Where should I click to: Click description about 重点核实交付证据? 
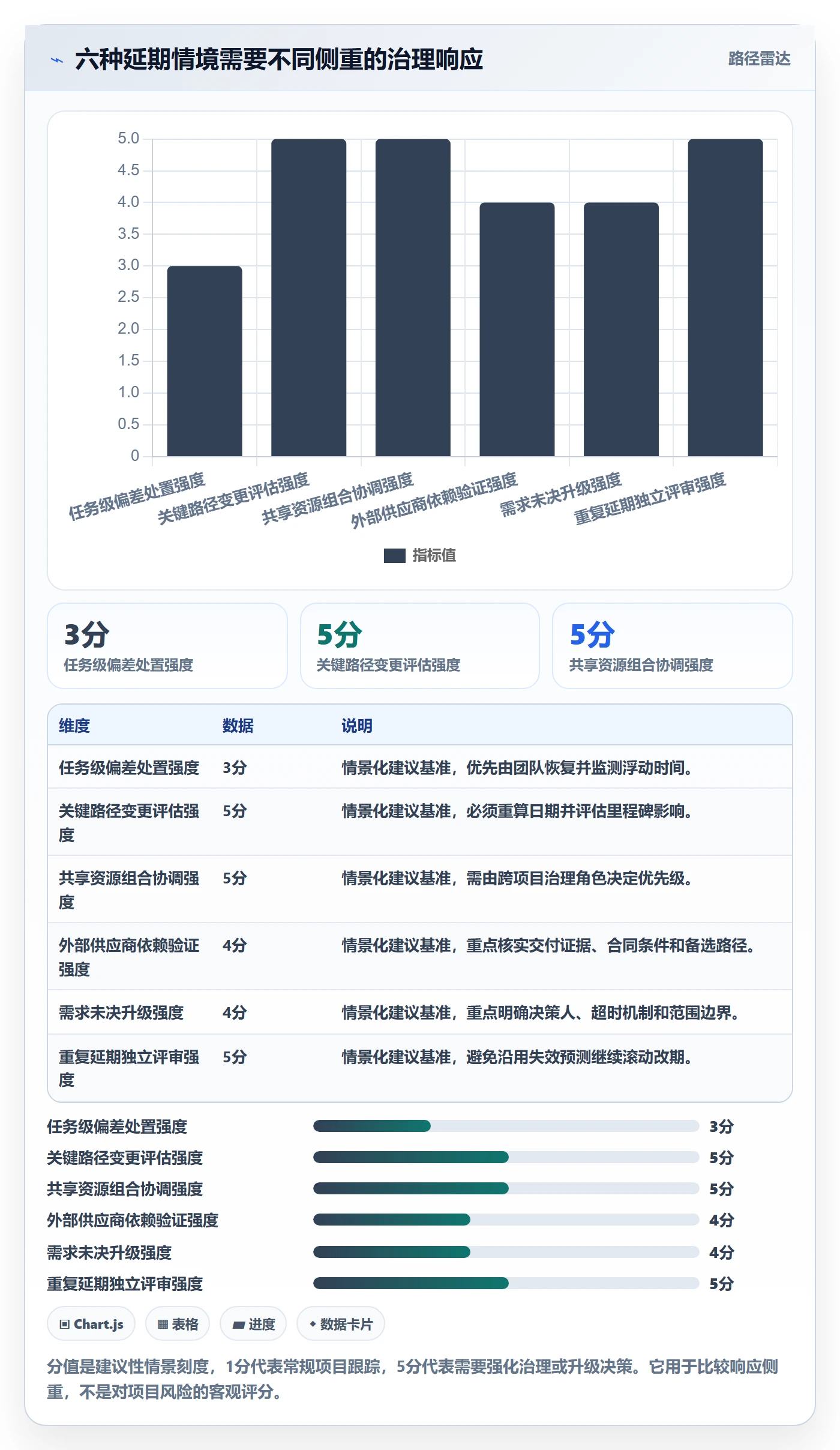pos(548,945)
